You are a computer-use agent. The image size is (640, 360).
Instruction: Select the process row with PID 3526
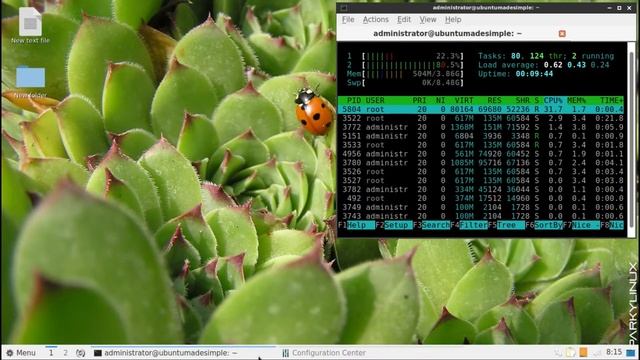[481, 172]
